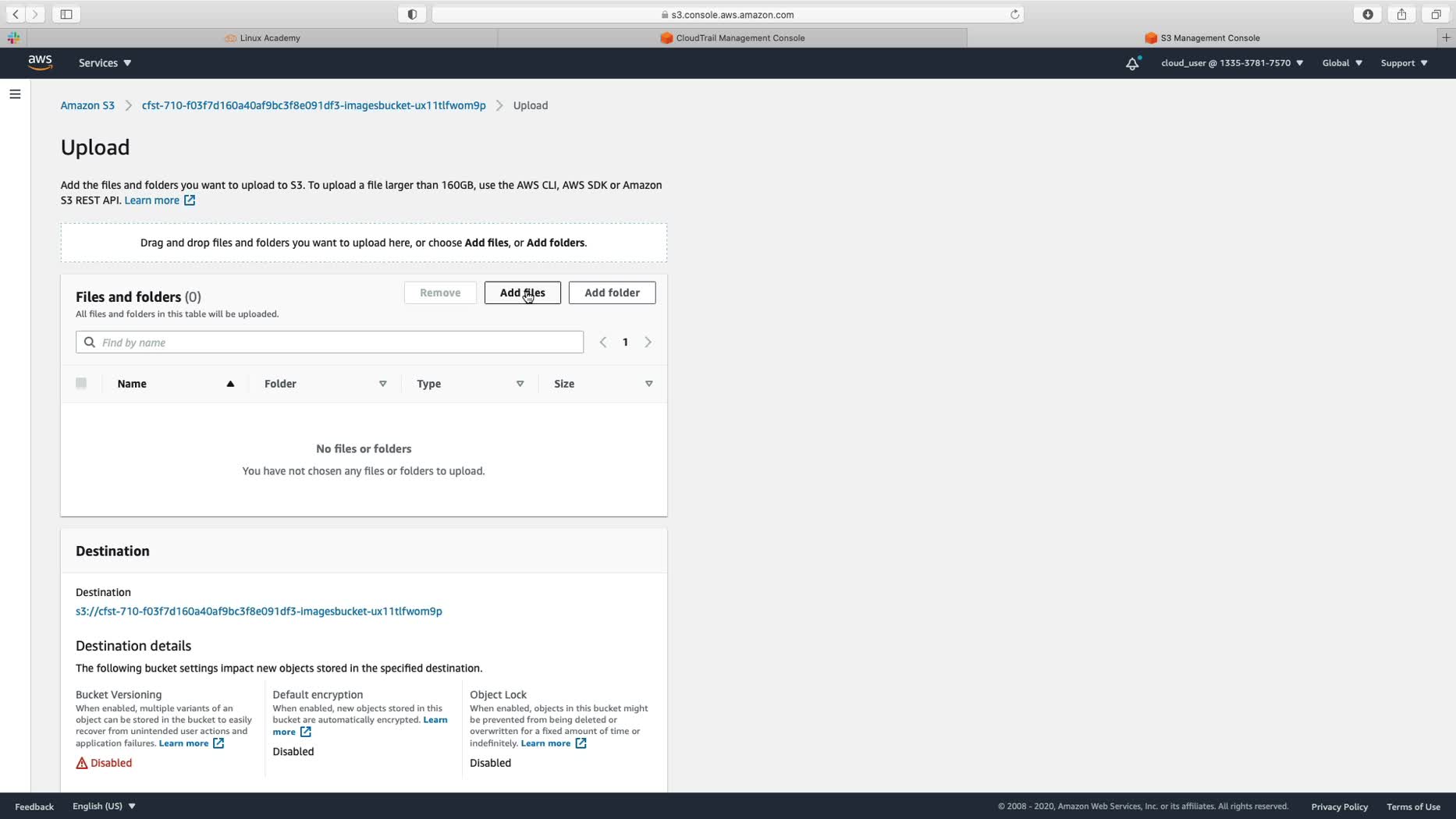Image resolution: width=1456 pixels, height=819 pixels.
Task: Go to the previous page of files
Action: point(603,342)
